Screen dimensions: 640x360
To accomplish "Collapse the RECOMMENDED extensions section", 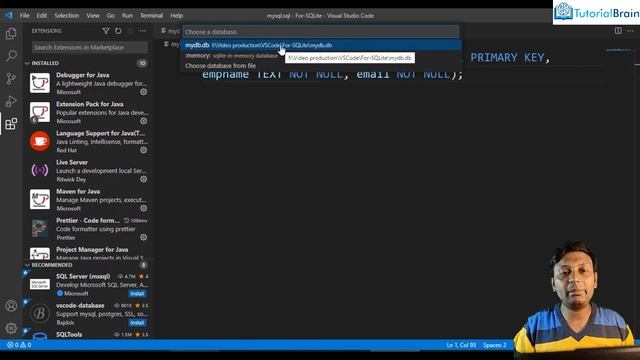I will (27, 265).
